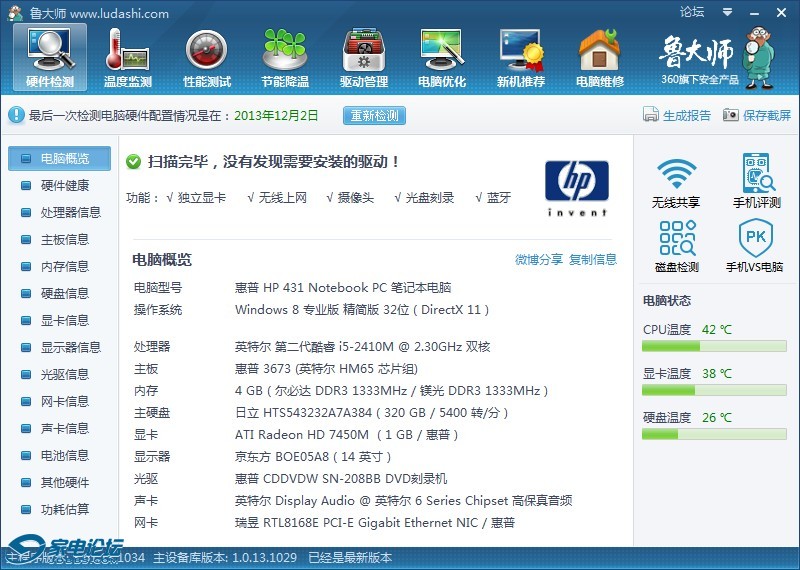Image resolution: width=800 pixels, height=570 pixels.
Task: Click 生成报告 generate report
Action: tap(677, 115)
